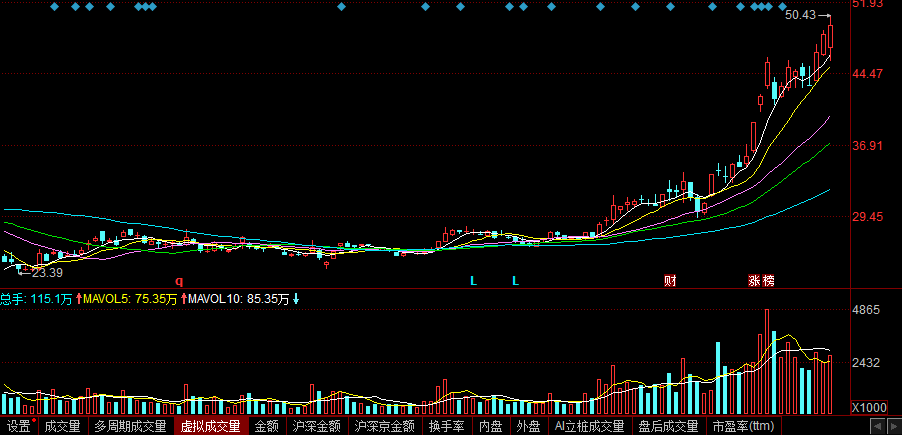Click the red 'q' event marker
This screenshot has height=435, width=902.
tap(180, 282)
